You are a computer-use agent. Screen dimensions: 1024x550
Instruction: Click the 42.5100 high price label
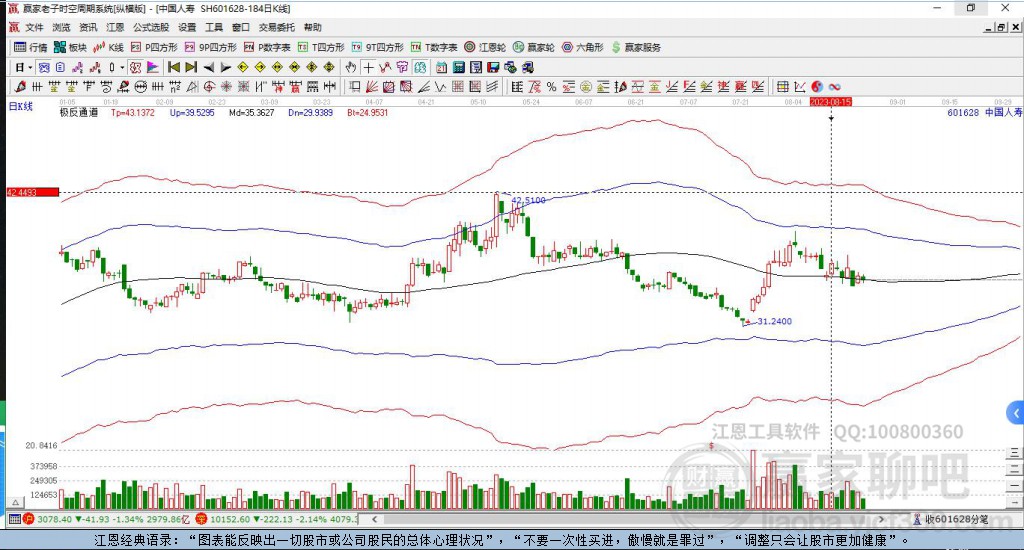[528, 200]
